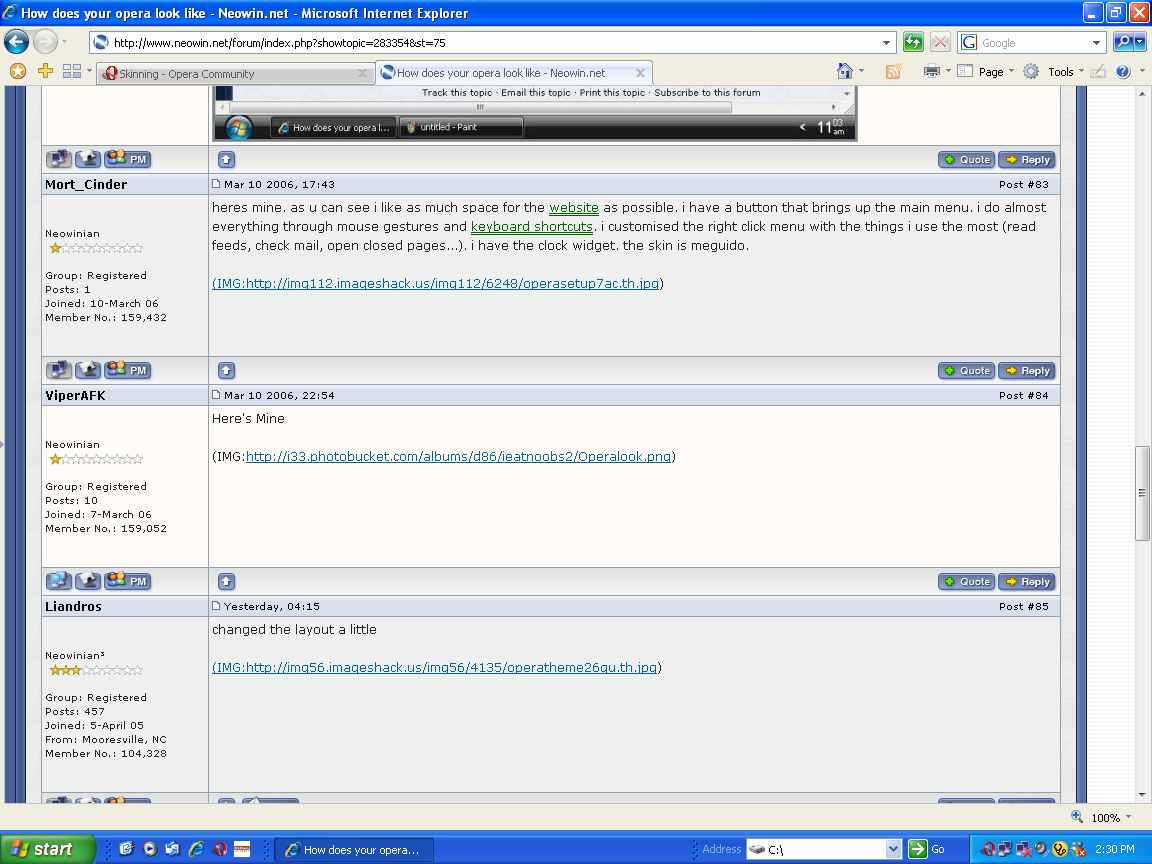Screen dimensions: 1152x864
Task: Expand the Home button dropdown arrow
Action: (861, 71)
